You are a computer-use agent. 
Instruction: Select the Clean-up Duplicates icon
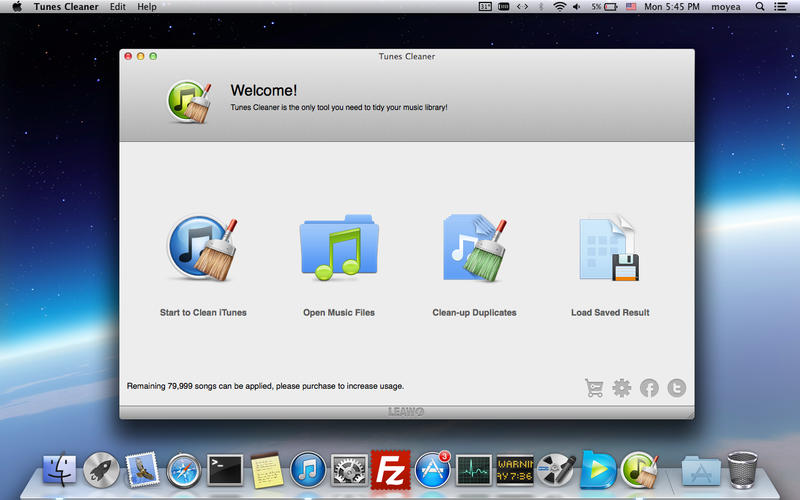click(474, 249)
